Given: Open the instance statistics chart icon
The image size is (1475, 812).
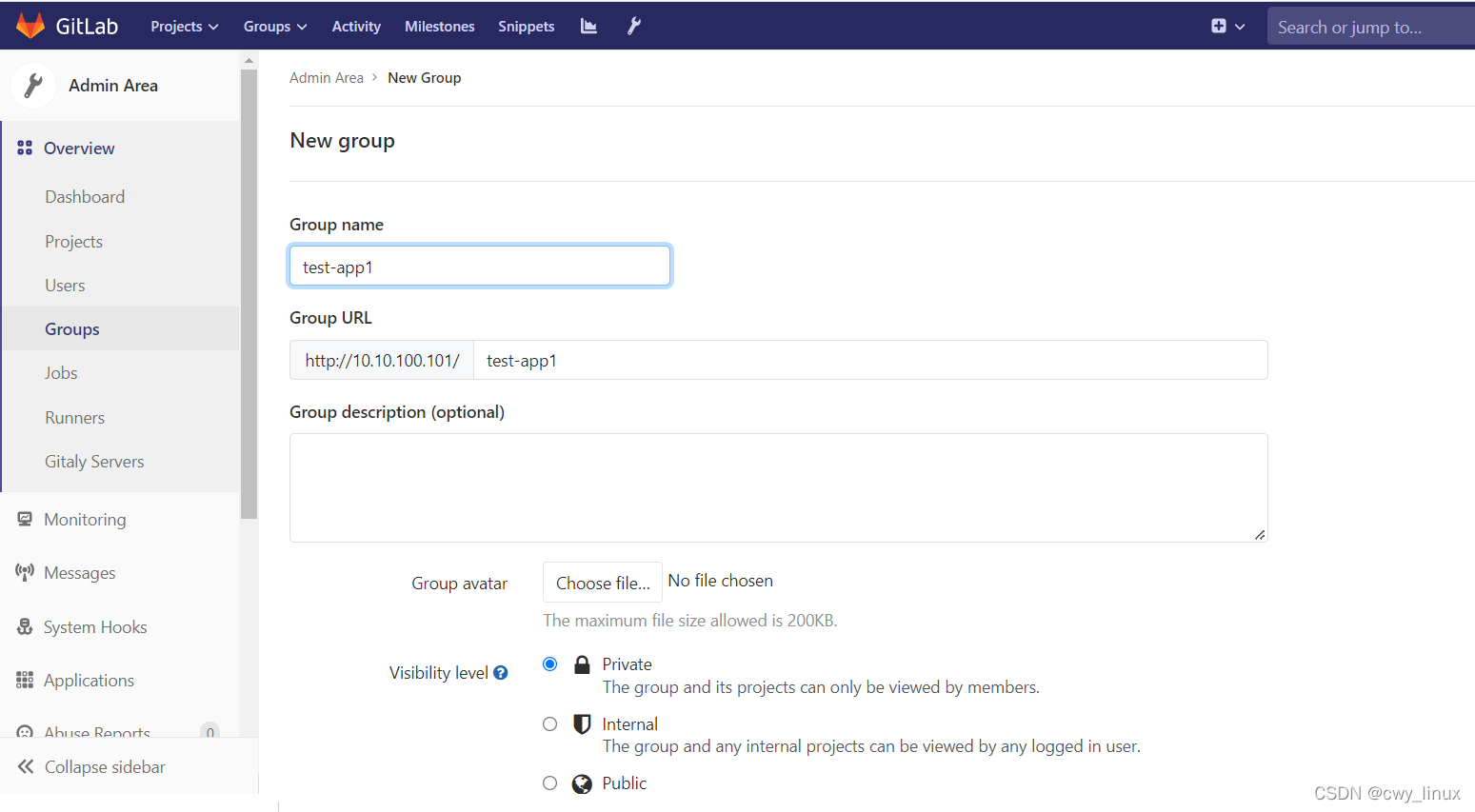Looking at the screenshot, I should pos(588,27).
